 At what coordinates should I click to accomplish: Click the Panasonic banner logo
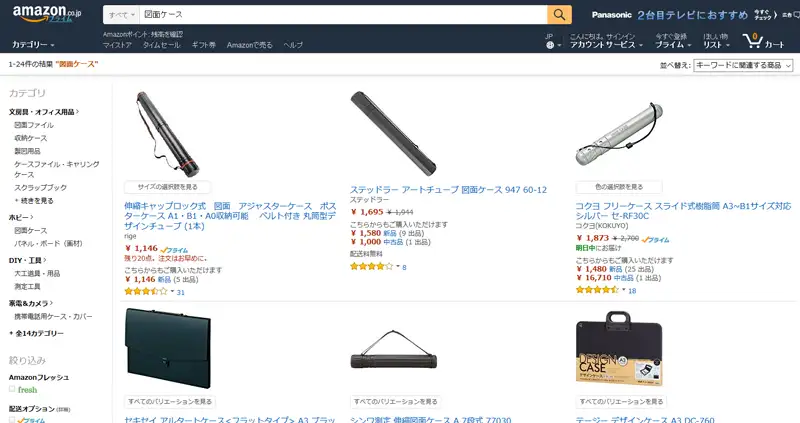coord(612,15)
